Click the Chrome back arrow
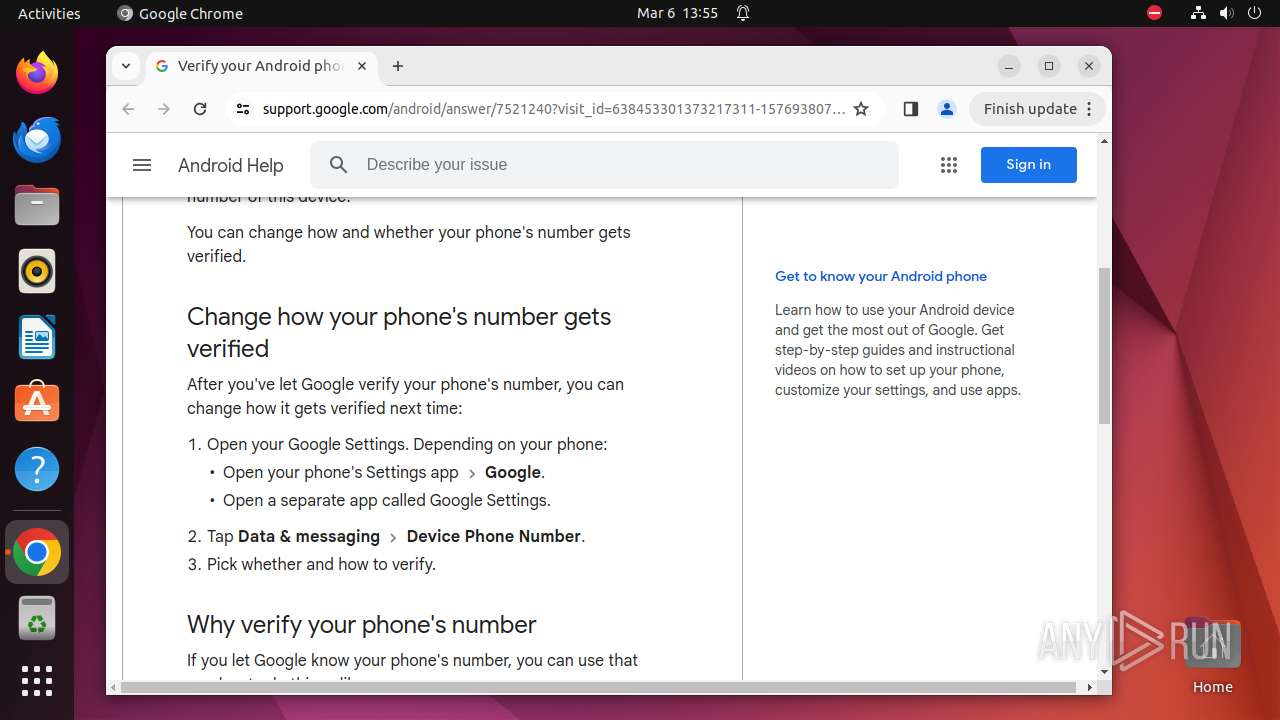The image size is (1280, 720). (128, 109)
